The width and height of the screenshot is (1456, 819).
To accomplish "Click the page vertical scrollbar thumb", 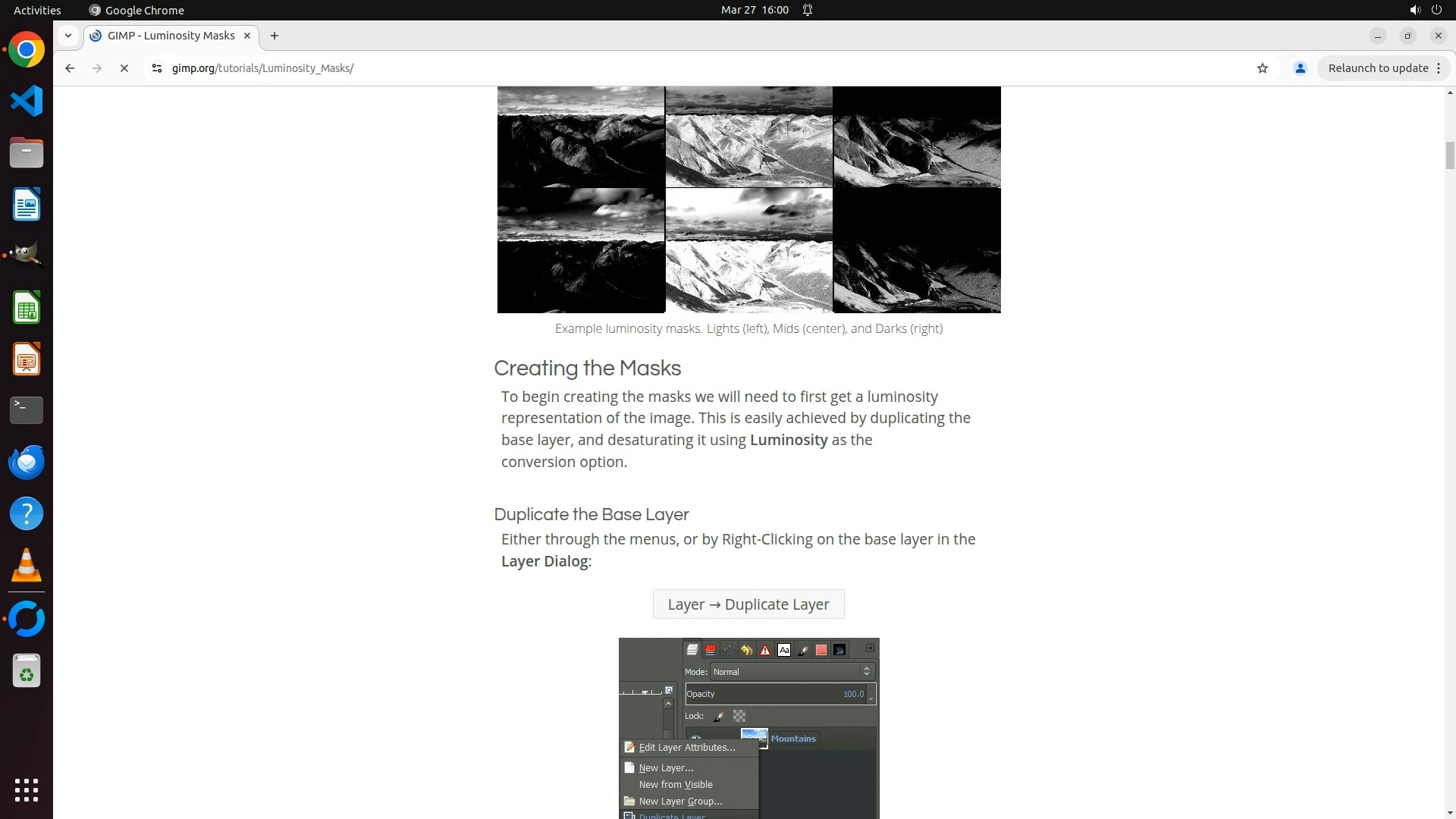I will click(x=1449, y=155).
